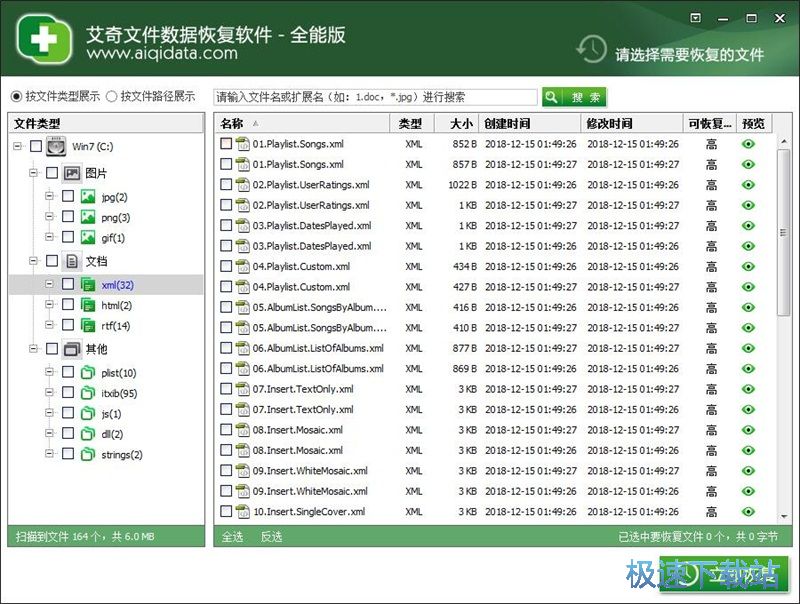Screen dimensions: 800x604
Task: Sort the list by 大小 column header
Action: (x=460, y=124)
